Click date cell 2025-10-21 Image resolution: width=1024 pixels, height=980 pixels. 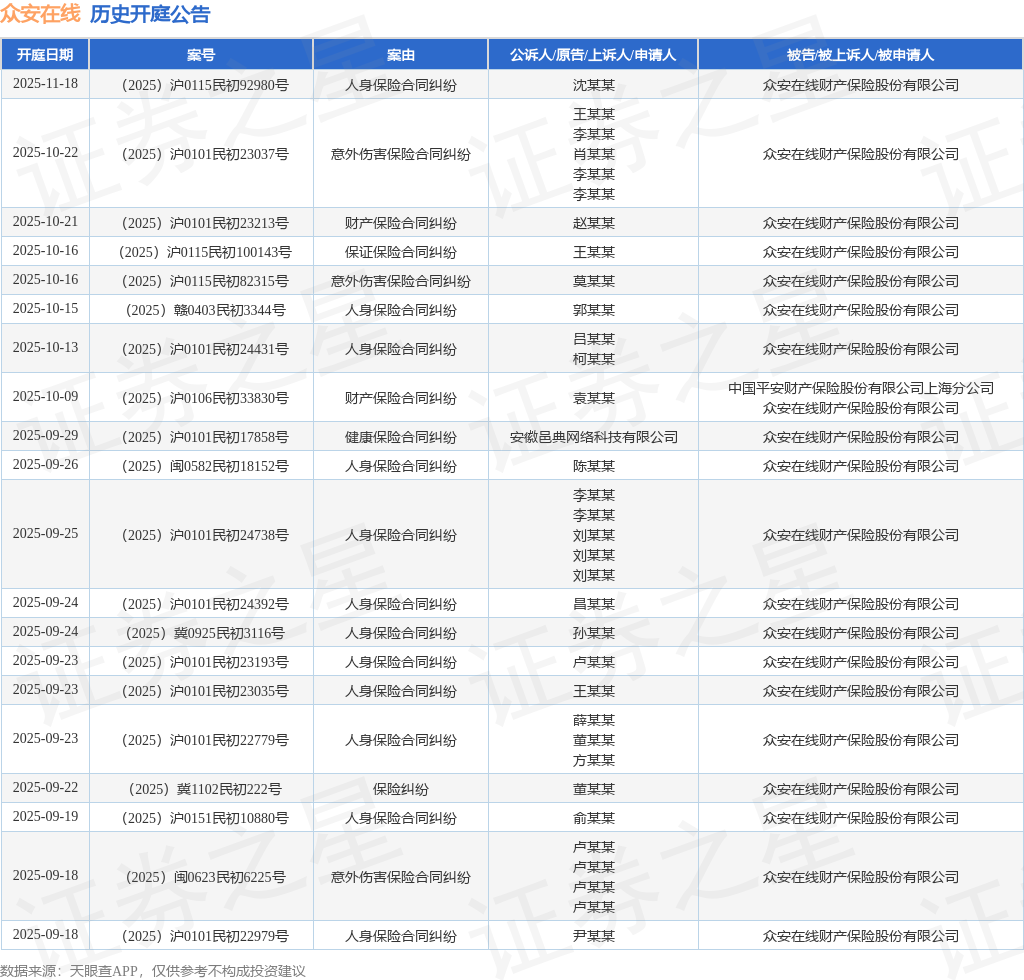pyautogui.click(x=45, y=222)
